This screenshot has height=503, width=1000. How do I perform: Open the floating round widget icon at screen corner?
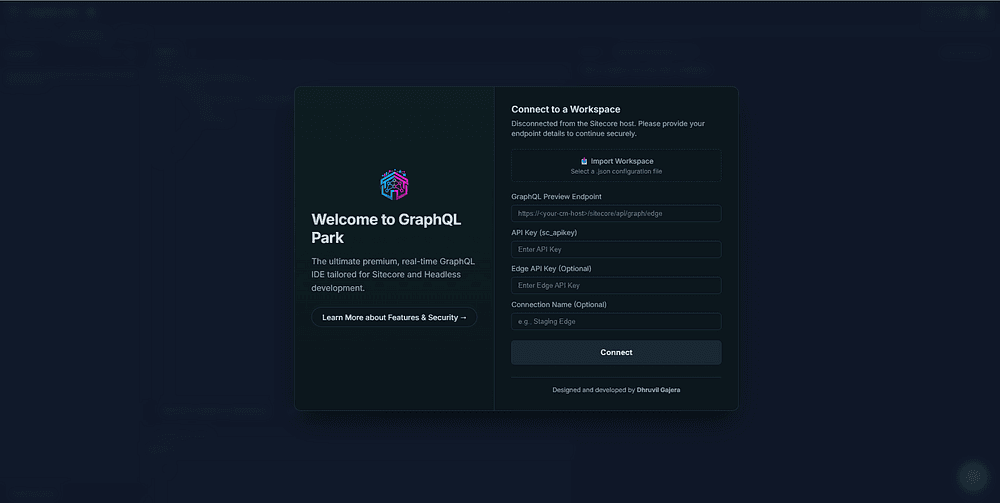(x=973, y=476)
